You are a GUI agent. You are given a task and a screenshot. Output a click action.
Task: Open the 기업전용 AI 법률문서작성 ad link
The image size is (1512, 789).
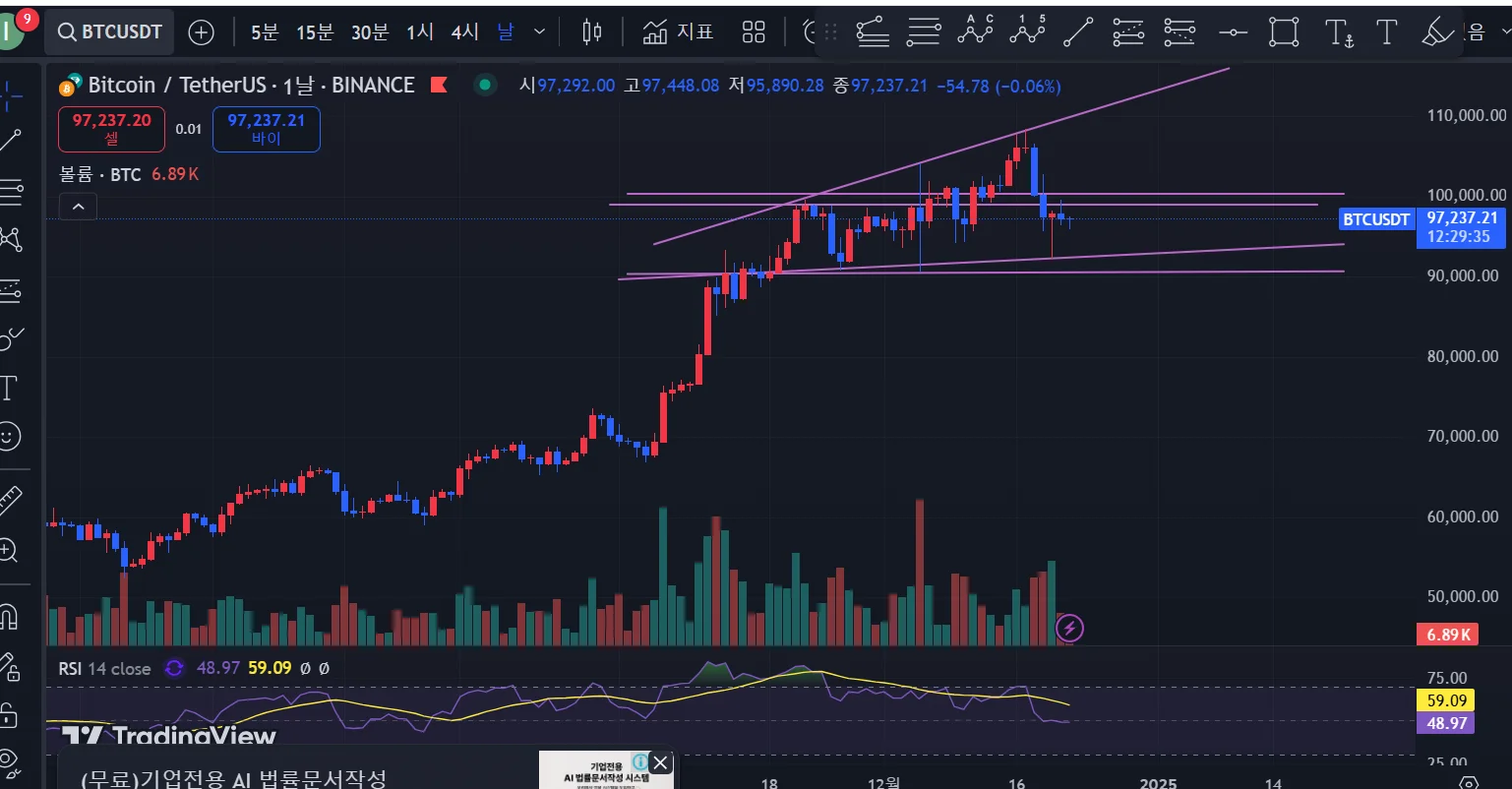234,779
